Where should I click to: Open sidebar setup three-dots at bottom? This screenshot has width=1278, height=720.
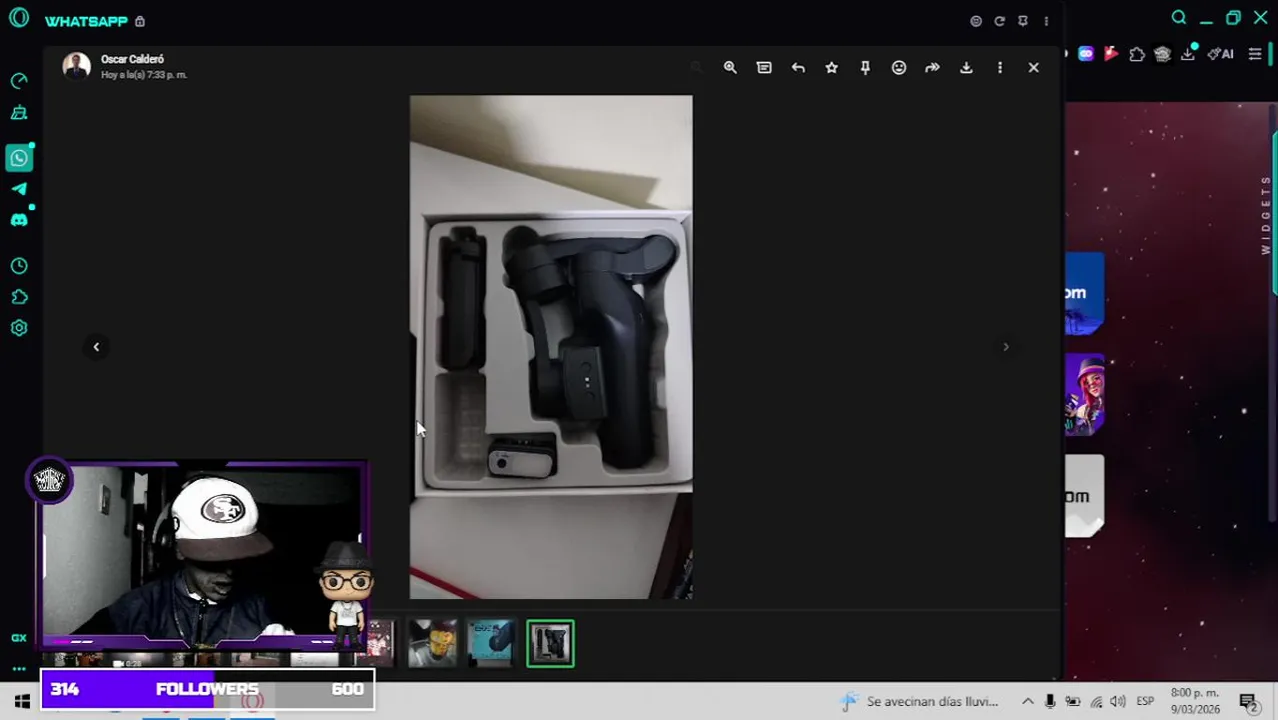tap(19, 669)
